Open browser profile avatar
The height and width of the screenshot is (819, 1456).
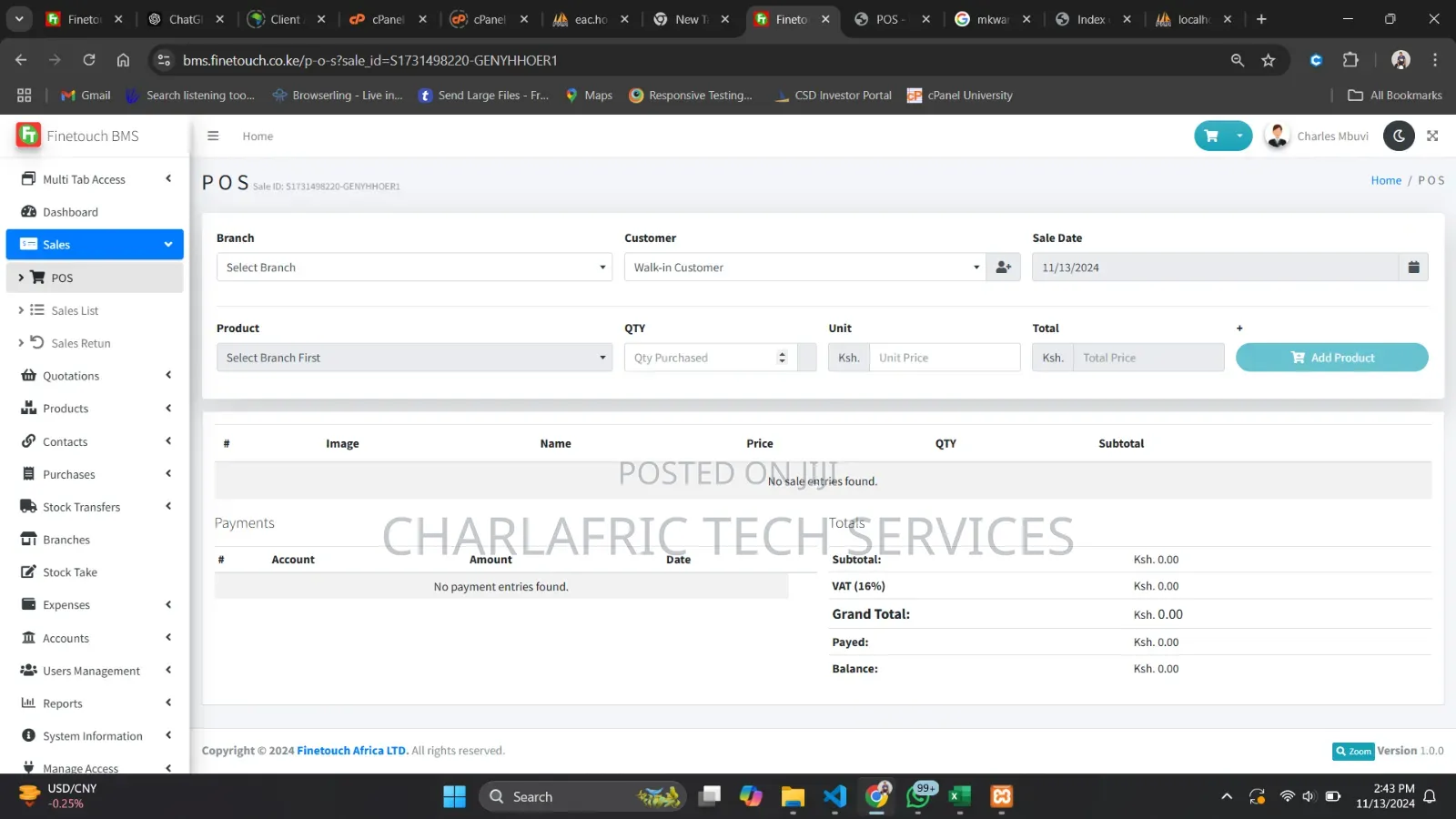point(1400,60)
